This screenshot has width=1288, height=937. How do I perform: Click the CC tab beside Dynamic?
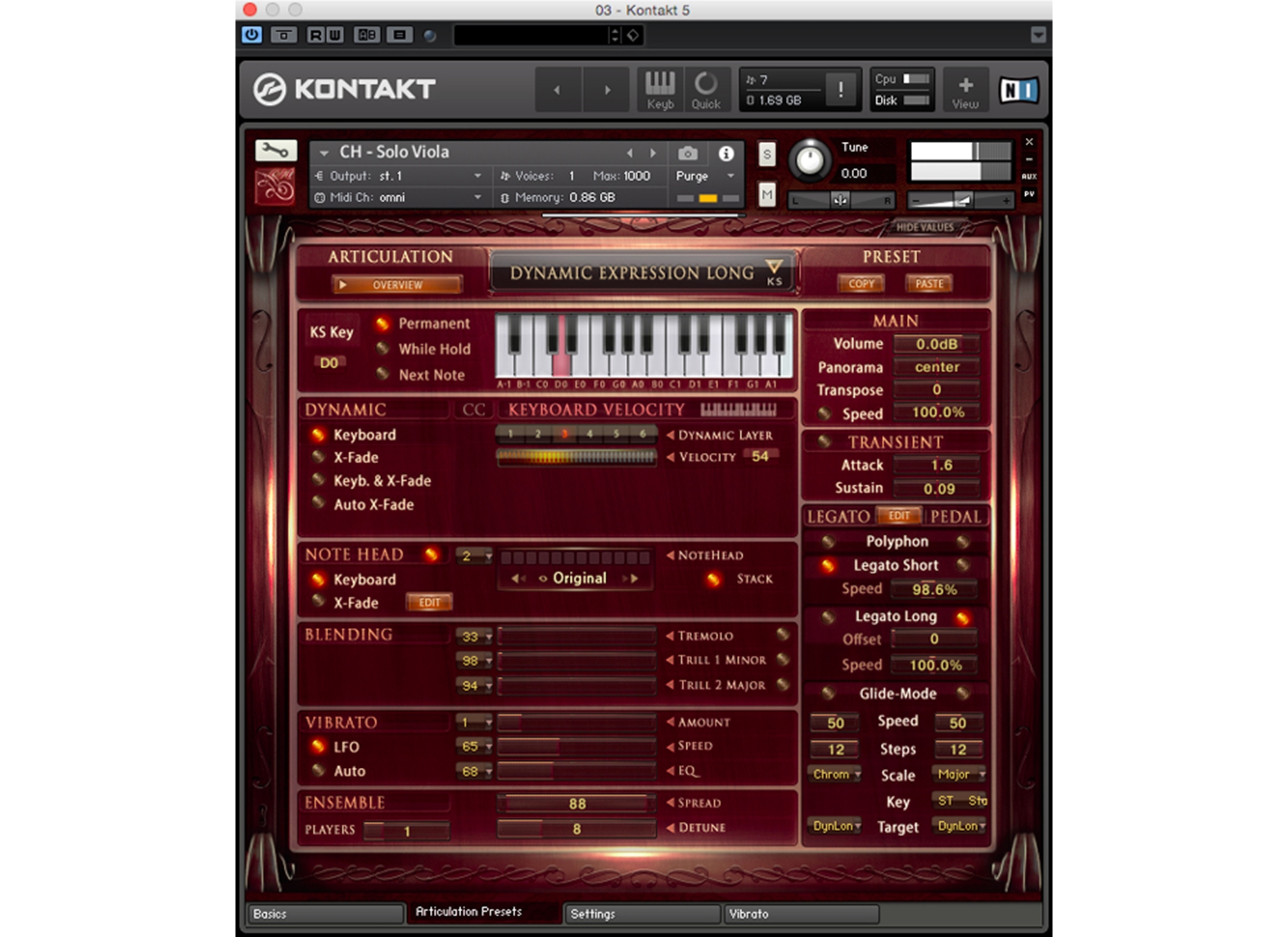[474, 409]
